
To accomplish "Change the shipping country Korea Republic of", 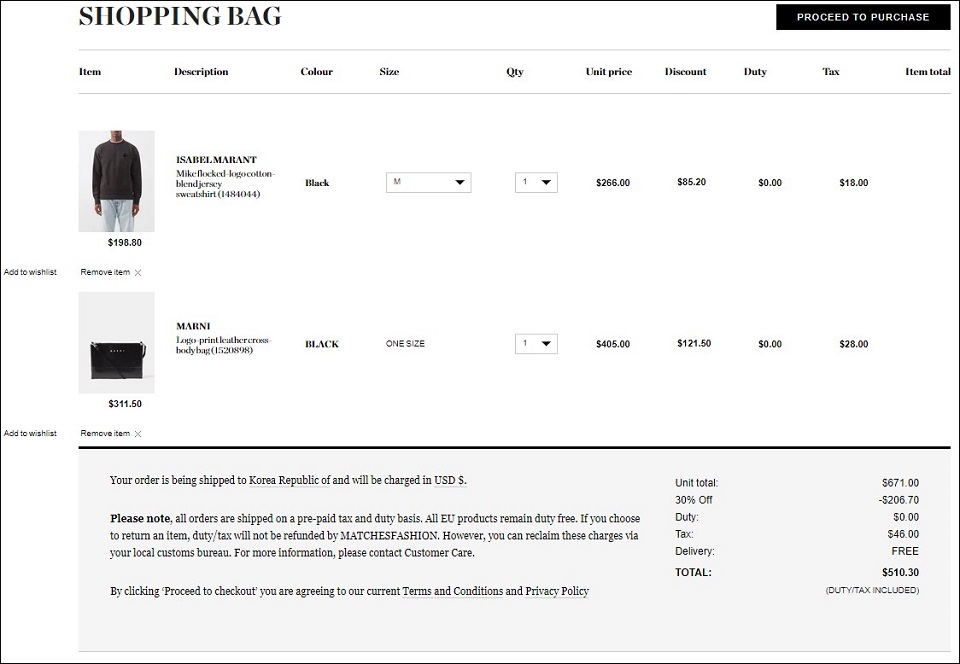I will [x=289, y=480].
